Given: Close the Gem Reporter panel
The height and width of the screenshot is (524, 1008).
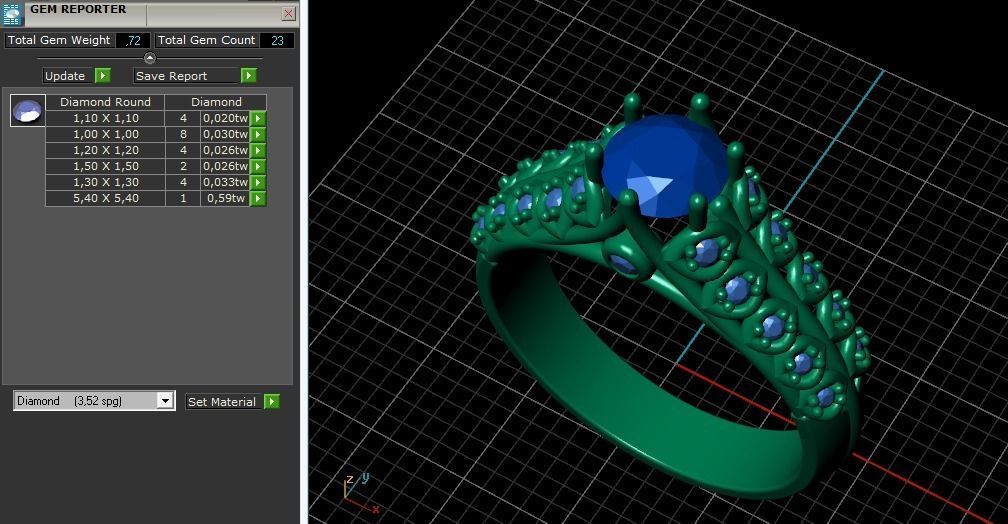Looking at the screenshot, I should pyautogui.click(x=289, y=14).
